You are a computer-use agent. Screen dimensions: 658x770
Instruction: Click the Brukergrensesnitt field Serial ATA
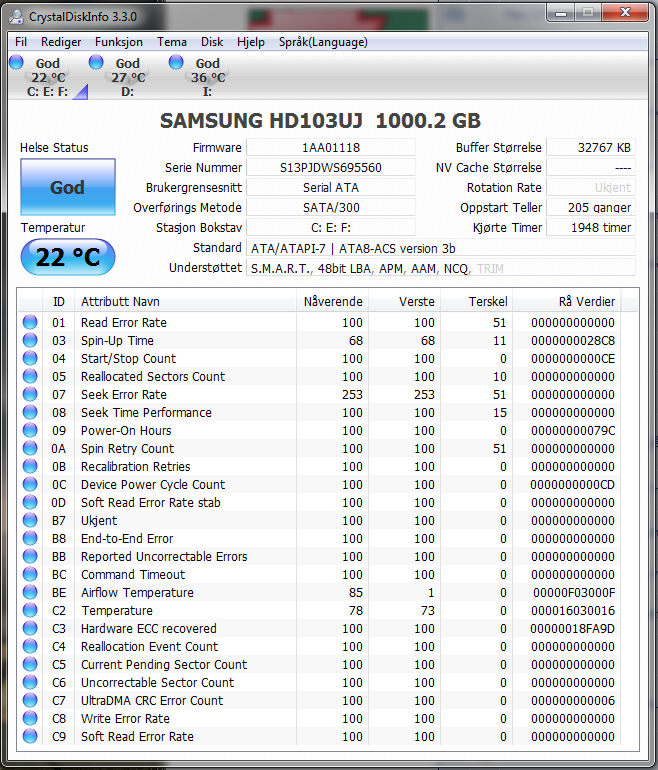coord(330,188)
